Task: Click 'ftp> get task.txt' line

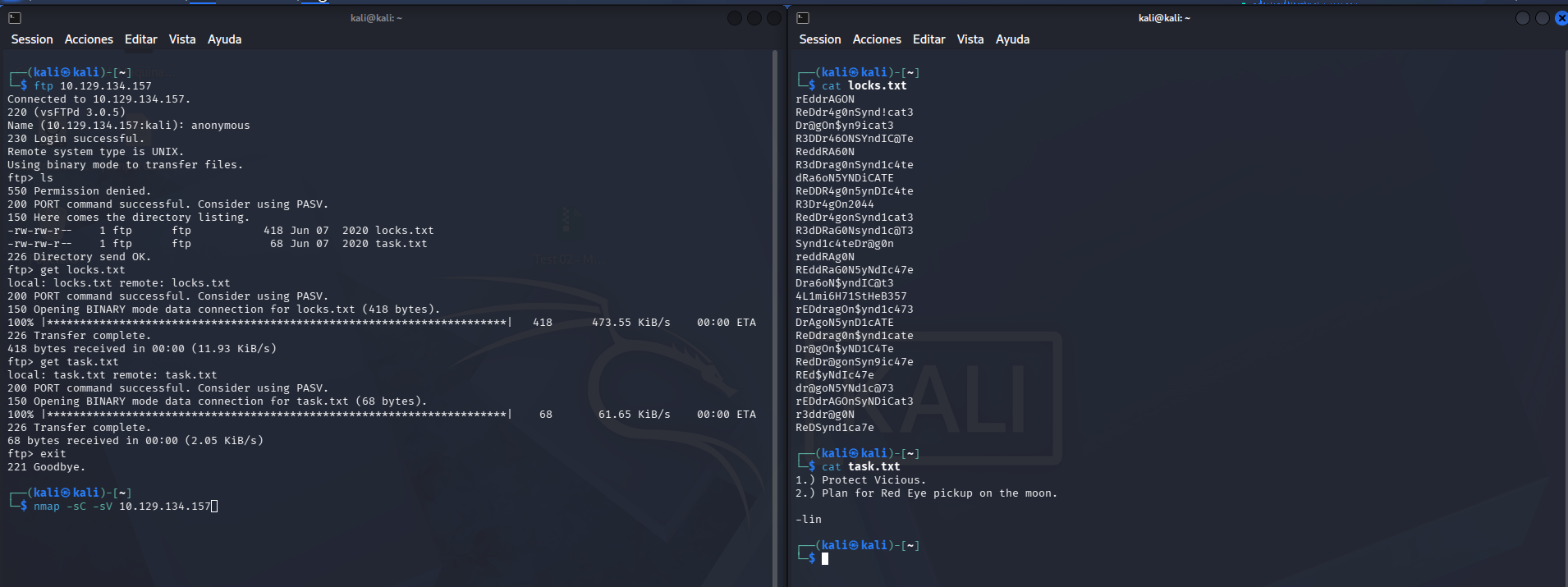Action: pyautogui.click(x=63, y=362)
